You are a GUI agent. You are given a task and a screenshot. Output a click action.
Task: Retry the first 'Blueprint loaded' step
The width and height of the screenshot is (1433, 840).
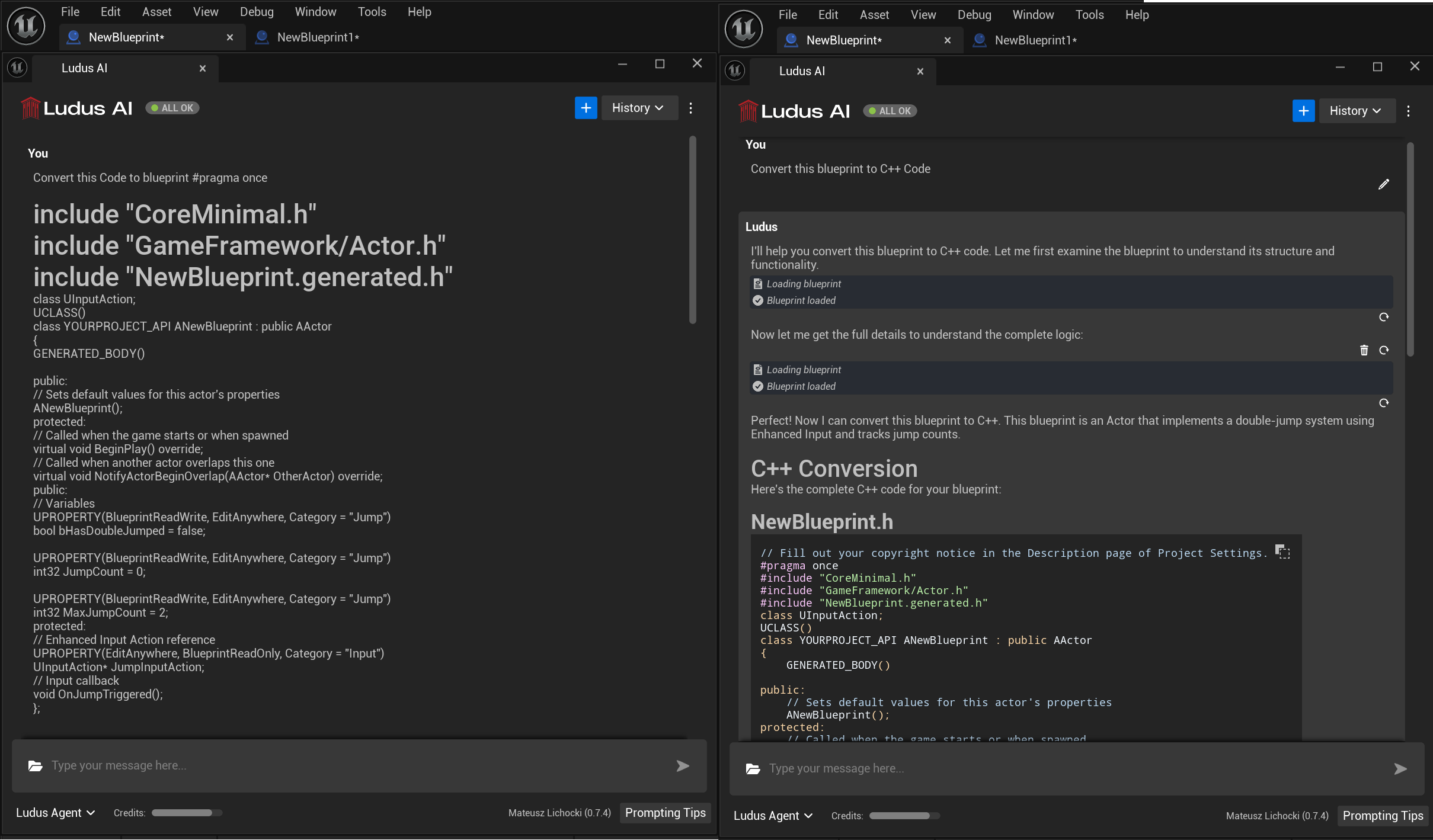[x=1384, y=318]
